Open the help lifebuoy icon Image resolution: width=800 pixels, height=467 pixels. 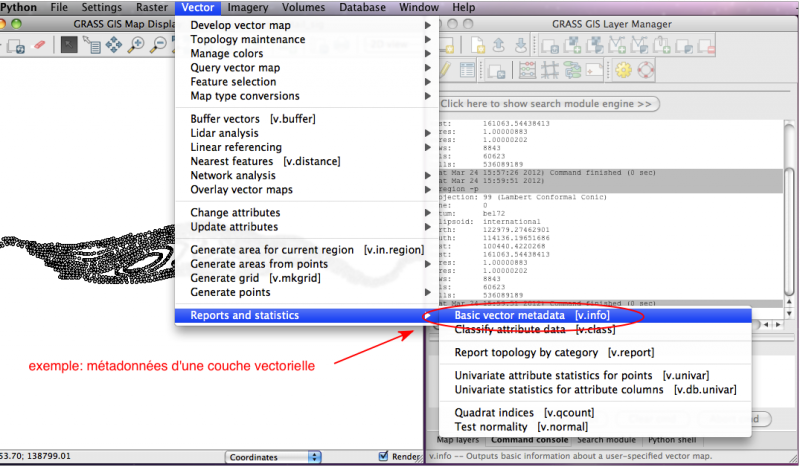click(645, 70)
